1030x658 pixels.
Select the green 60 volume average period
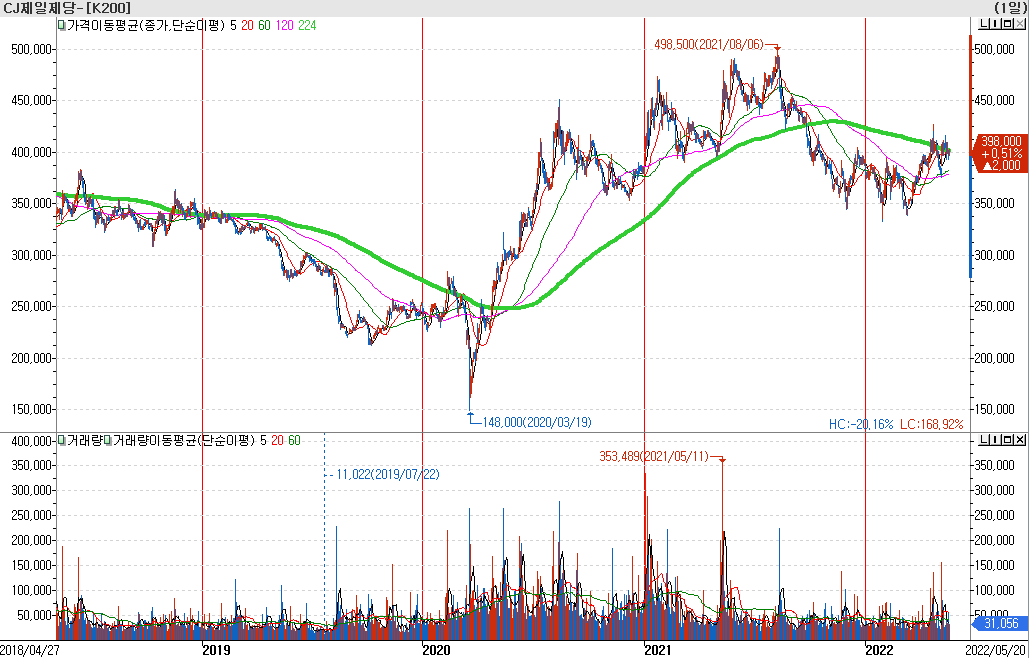pyautogui.click(x=294, y=440)
